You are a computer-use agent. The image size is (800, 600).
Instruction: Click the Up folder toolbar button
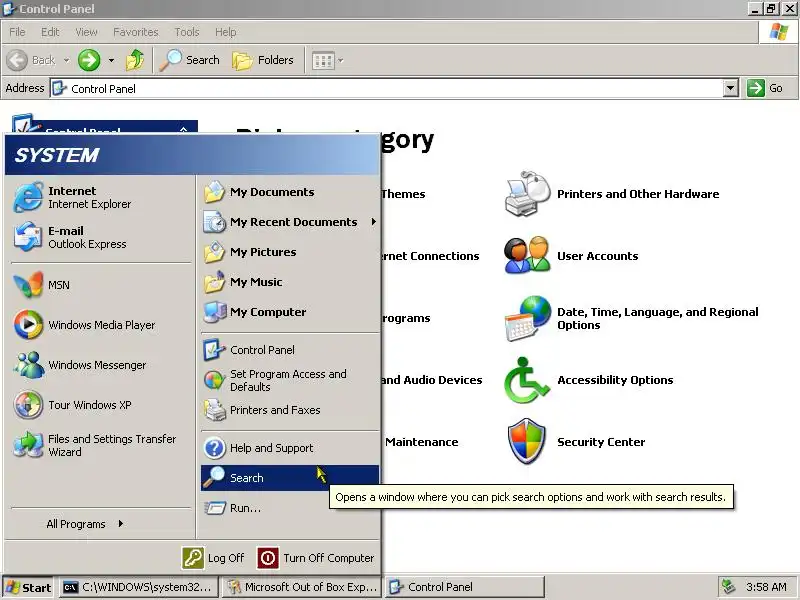(135, 60)
